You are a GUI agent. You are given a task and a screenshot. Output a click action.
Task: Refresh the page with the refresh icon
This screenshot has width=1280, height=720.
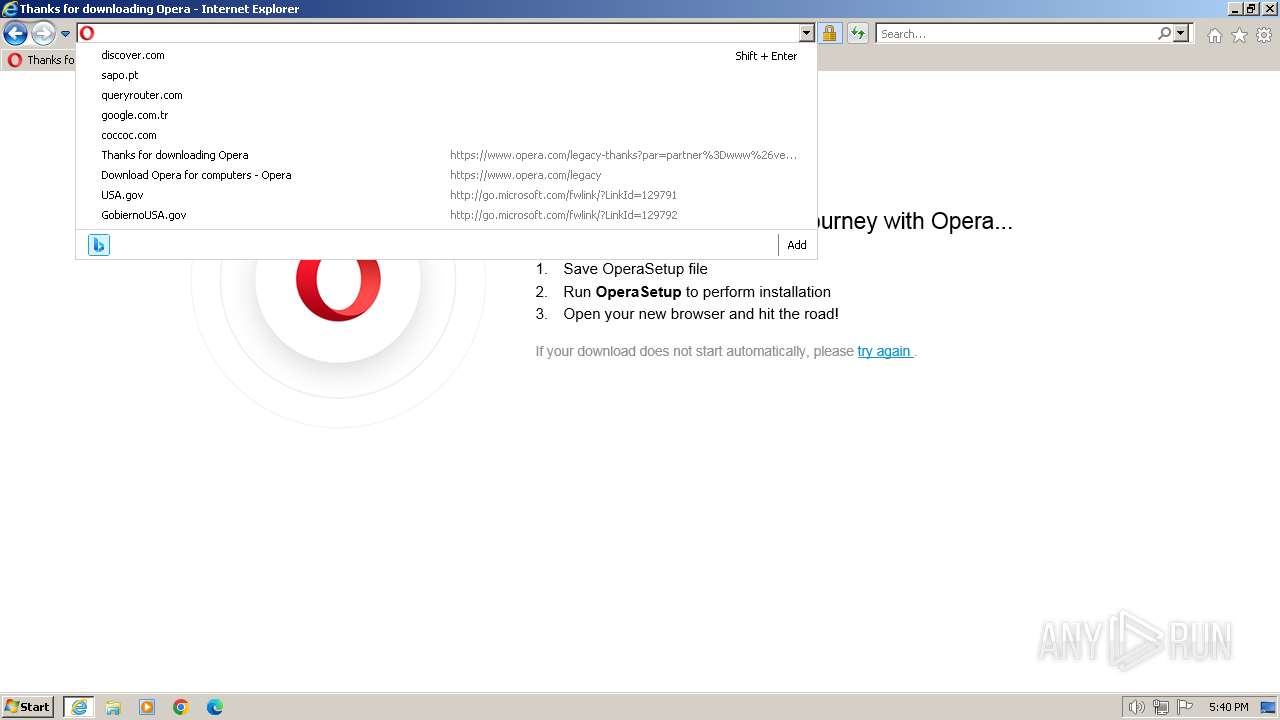tap(858, 33)
